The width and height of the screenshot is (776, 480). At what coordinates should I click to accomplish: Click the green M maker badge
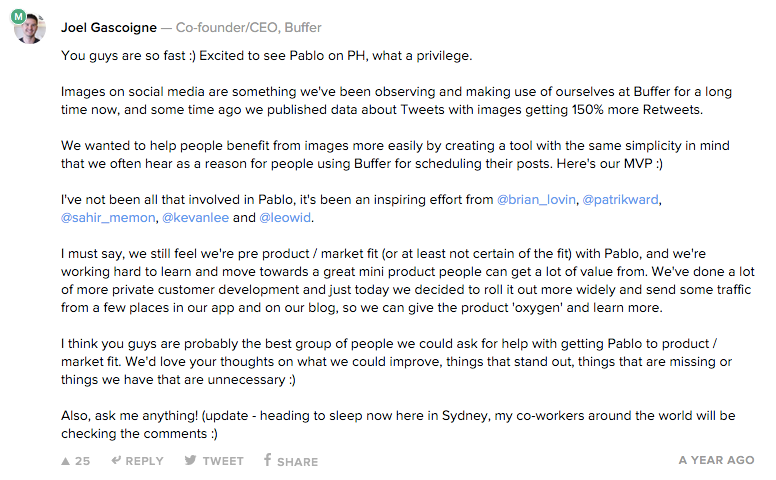click(18, 17)
